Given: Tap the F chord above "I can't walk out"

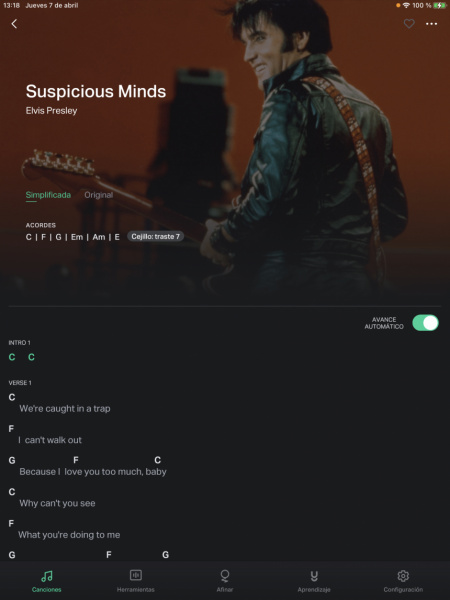Looking at the screenshot, I should (11, 429).
